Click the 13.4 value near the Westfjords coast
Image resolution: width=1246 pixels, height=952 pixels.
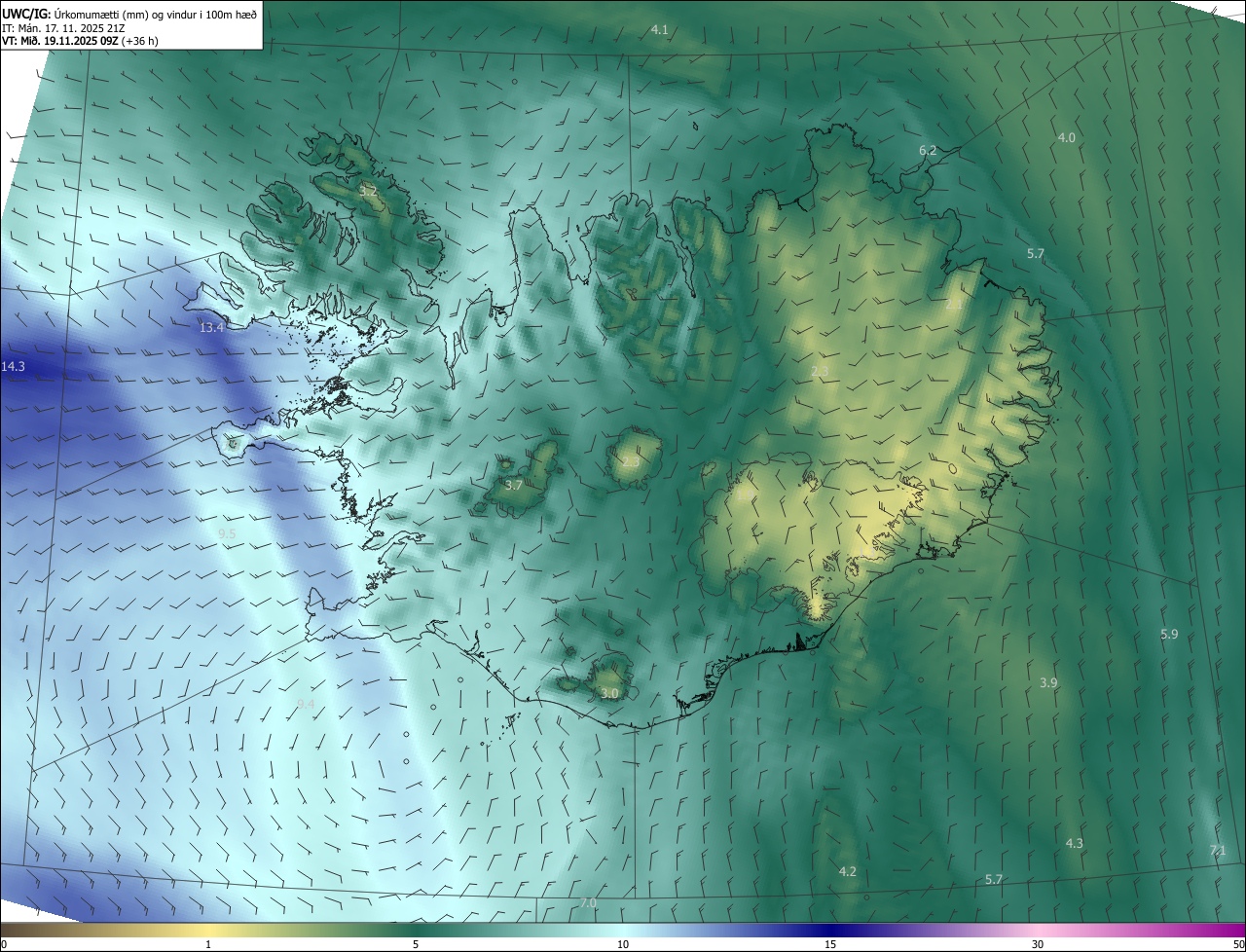211,328
